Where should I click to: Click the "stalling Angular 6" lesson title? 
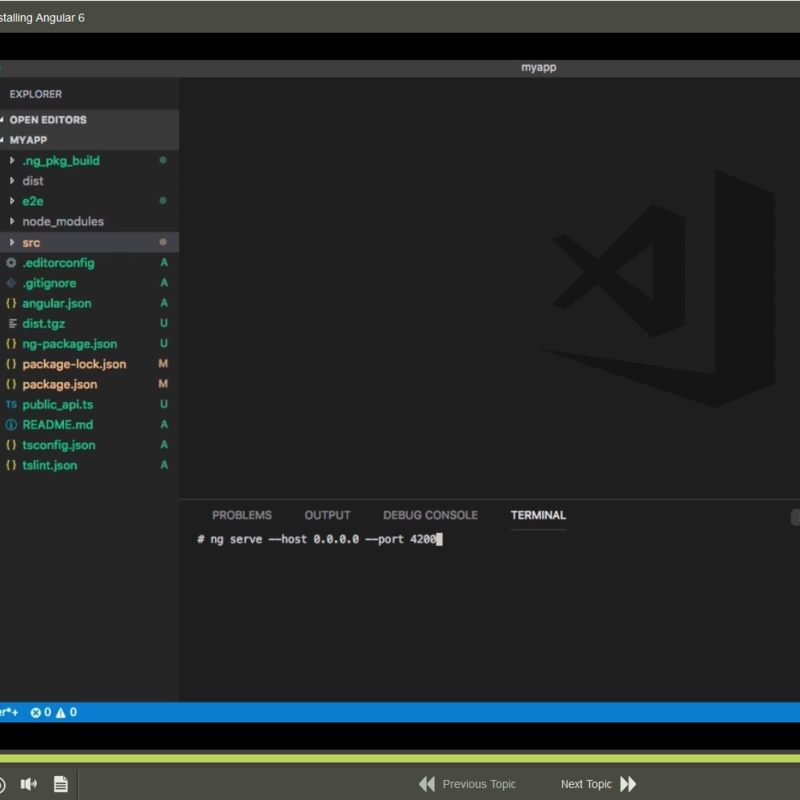click(x=42, y=18)
